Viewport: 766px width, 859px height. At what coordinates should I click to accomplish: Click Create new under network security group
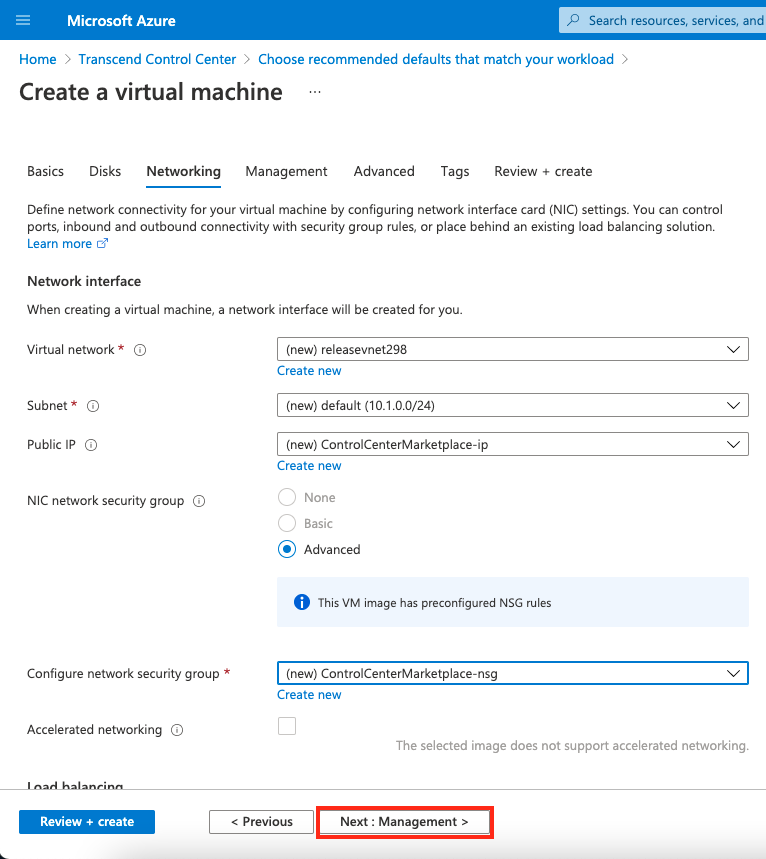coord(309,695)
